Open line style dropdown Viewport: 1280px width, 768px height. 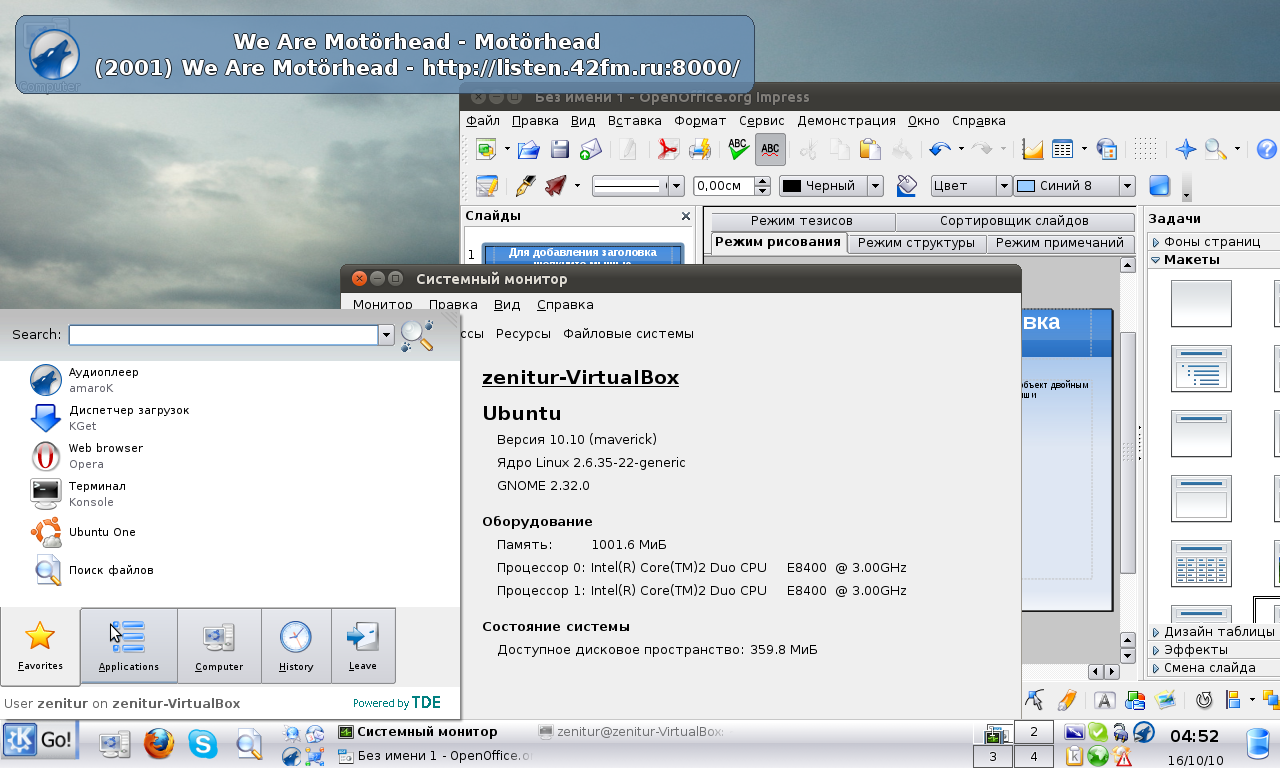tap(676, 186)
